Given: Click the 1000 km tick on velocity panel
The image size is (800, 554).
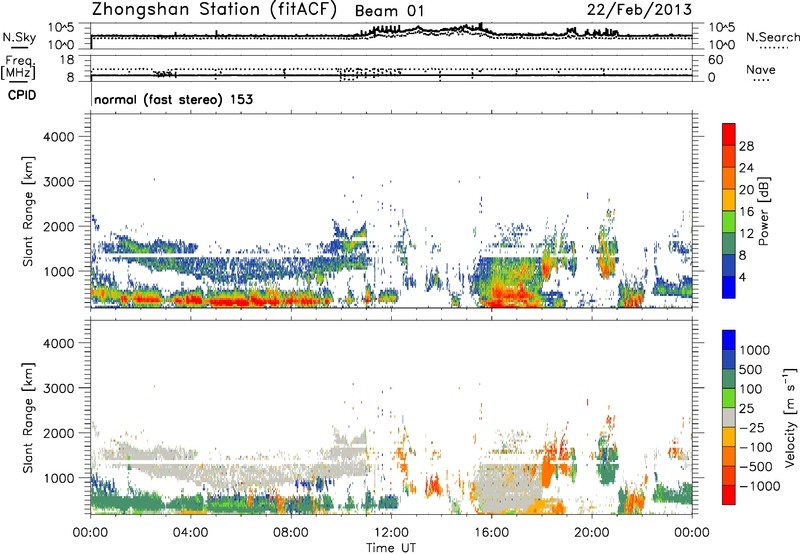Looking at the screenshot, I should [58, 477].
